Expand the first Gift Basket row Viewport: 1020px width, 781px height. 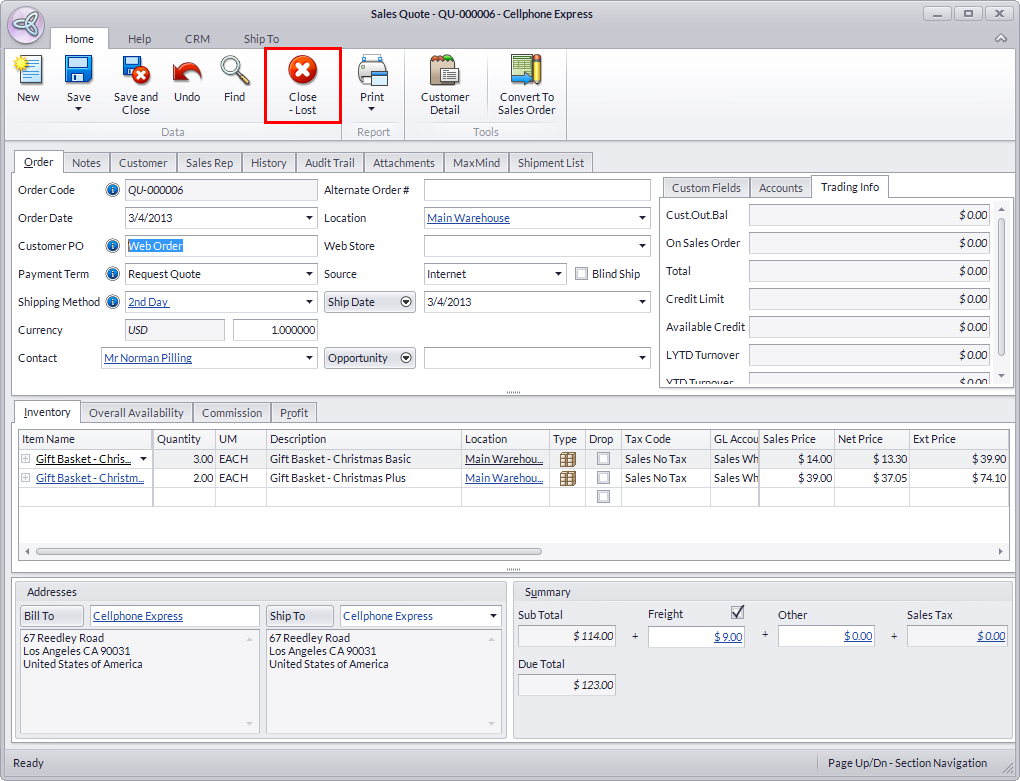(x=25, y=459)
